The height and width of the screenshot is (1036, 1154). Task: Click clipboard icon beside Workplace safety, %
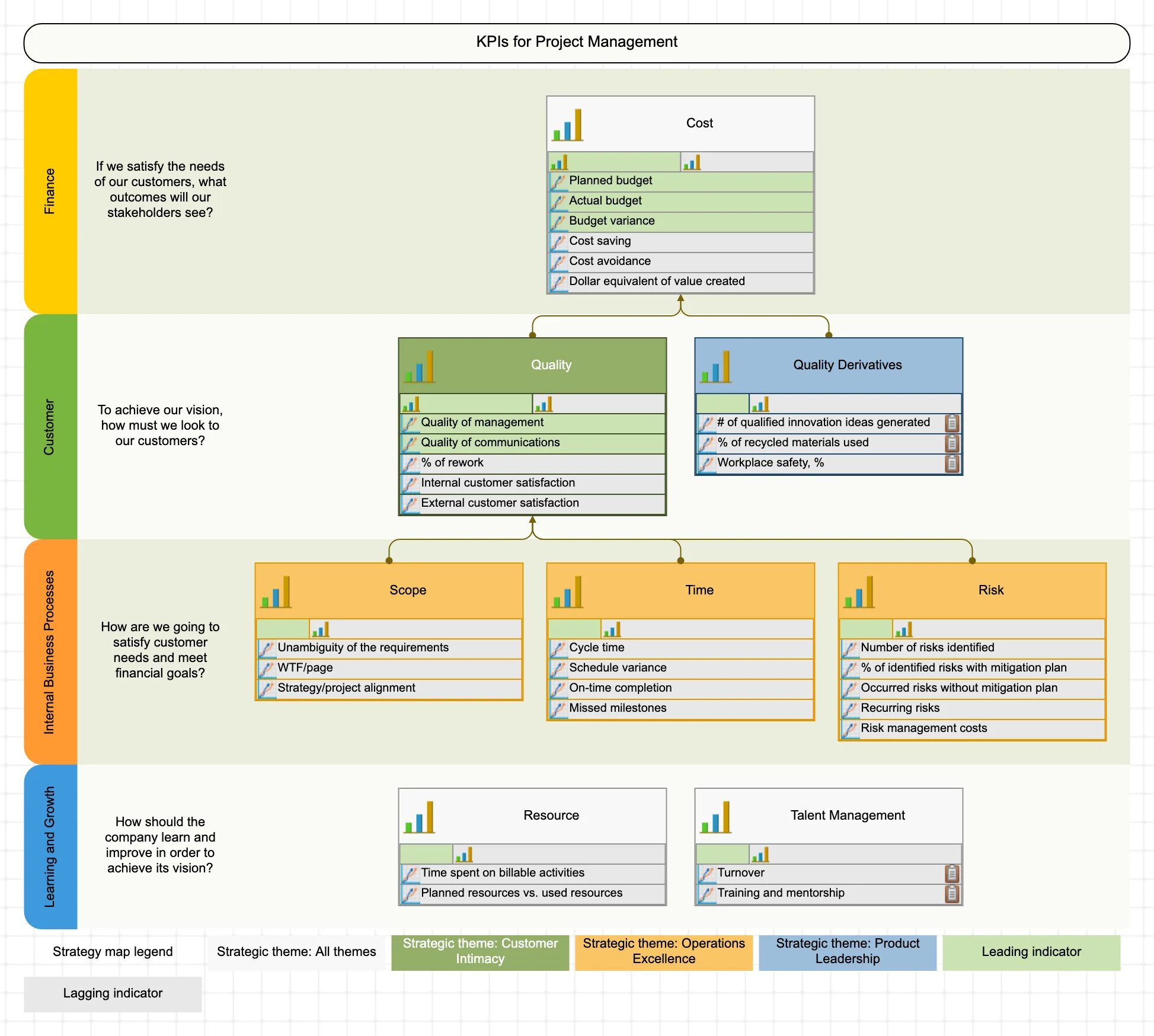tap(952, 463)
